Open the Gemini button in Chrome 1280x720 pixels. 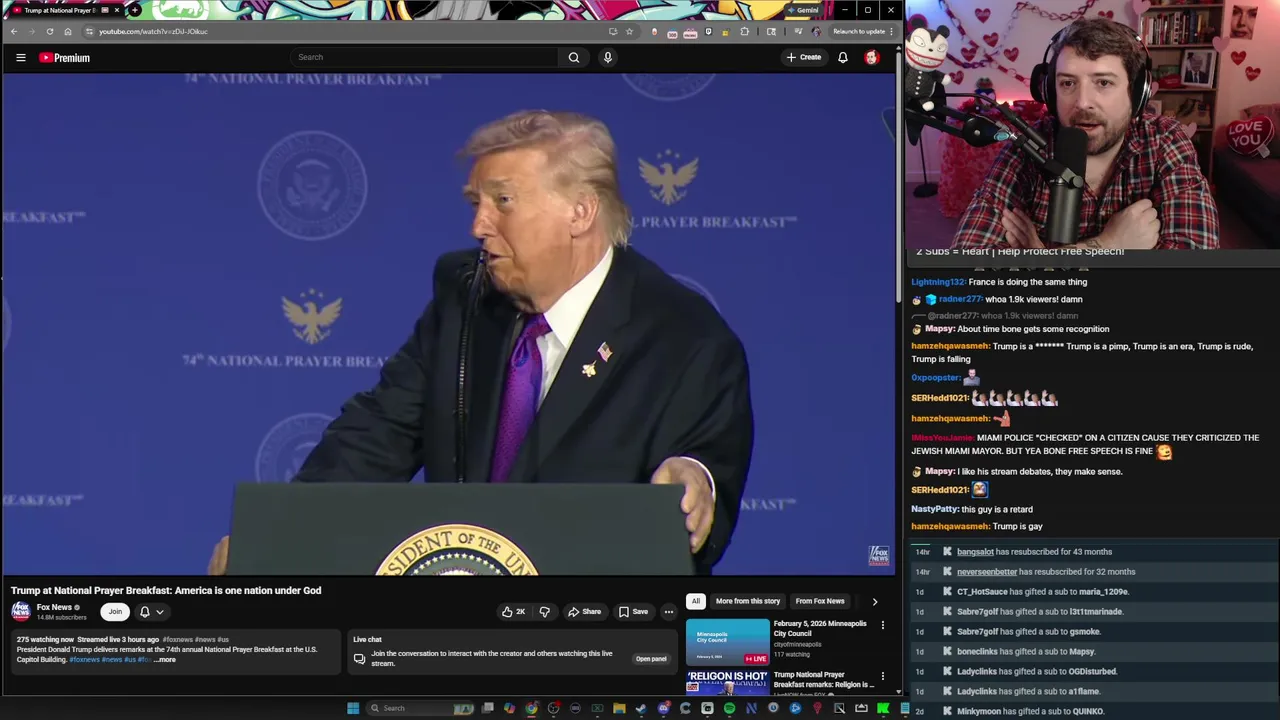pyautogui.click(x=802, y=10)
